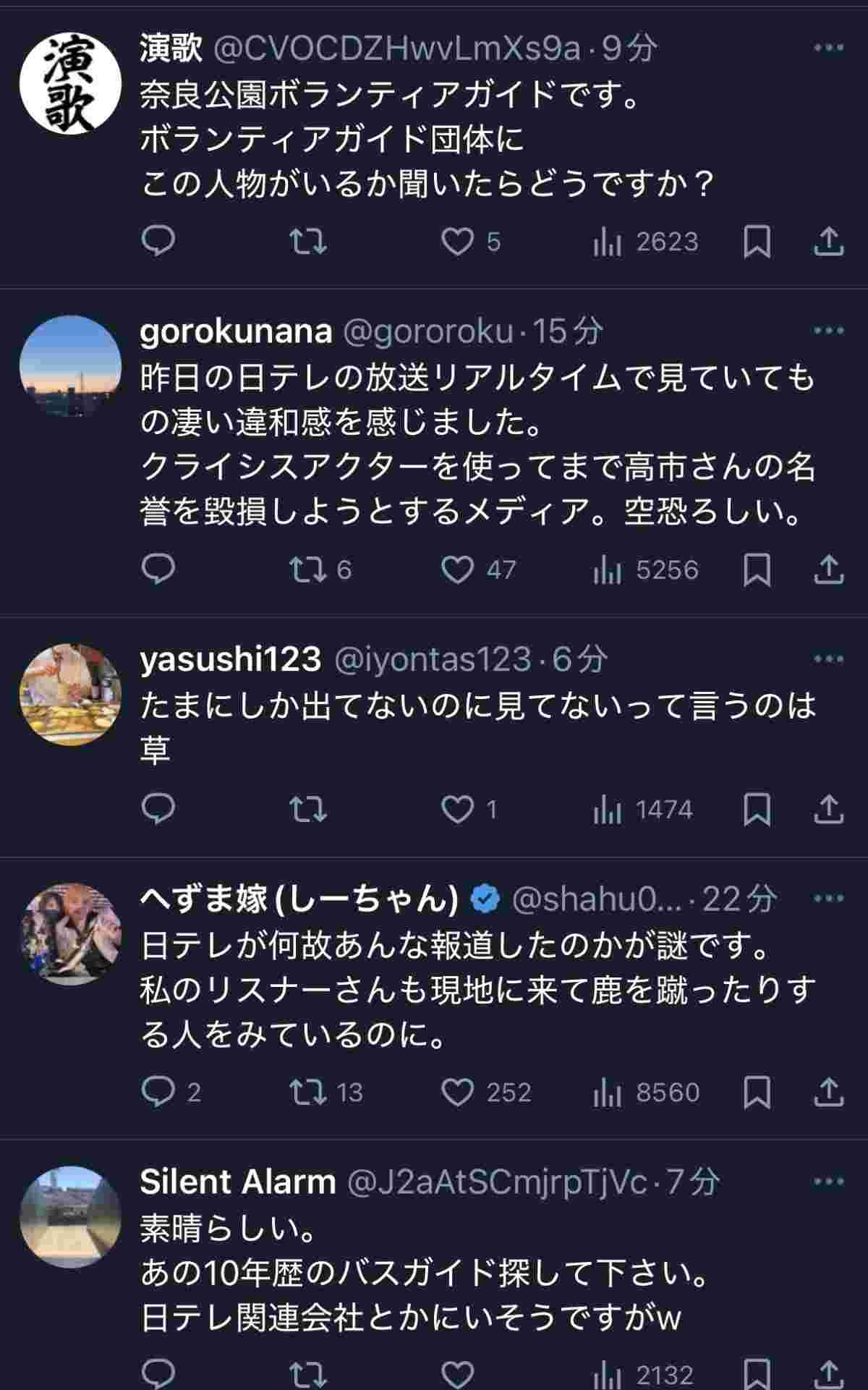The image size is (868, 1390).
Task: Open the Silent Alarm display name
Action: pyautogui.click(x=237, y=1182)
